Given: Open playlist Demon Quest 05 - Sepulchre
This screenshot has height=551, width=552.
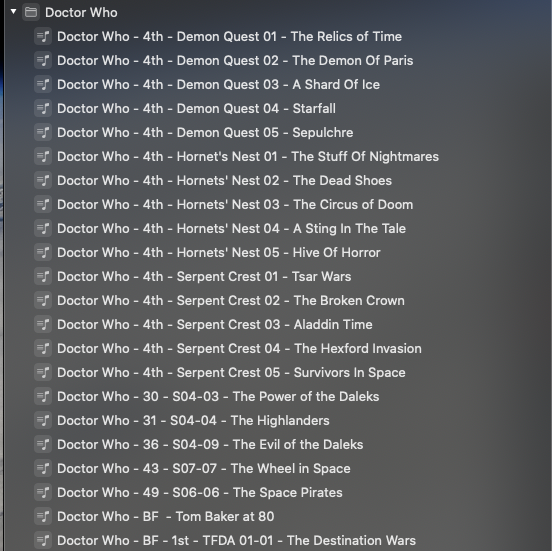Looking at the screenshot, I should tap(205, 132).
